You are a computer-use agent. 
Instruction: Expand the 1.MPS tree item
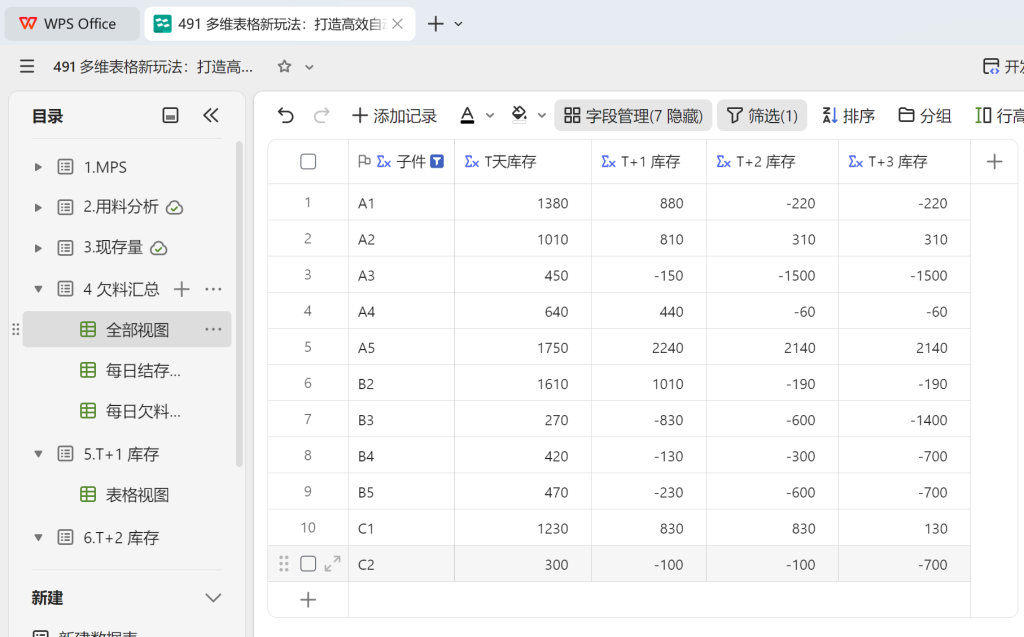[38, 167]
